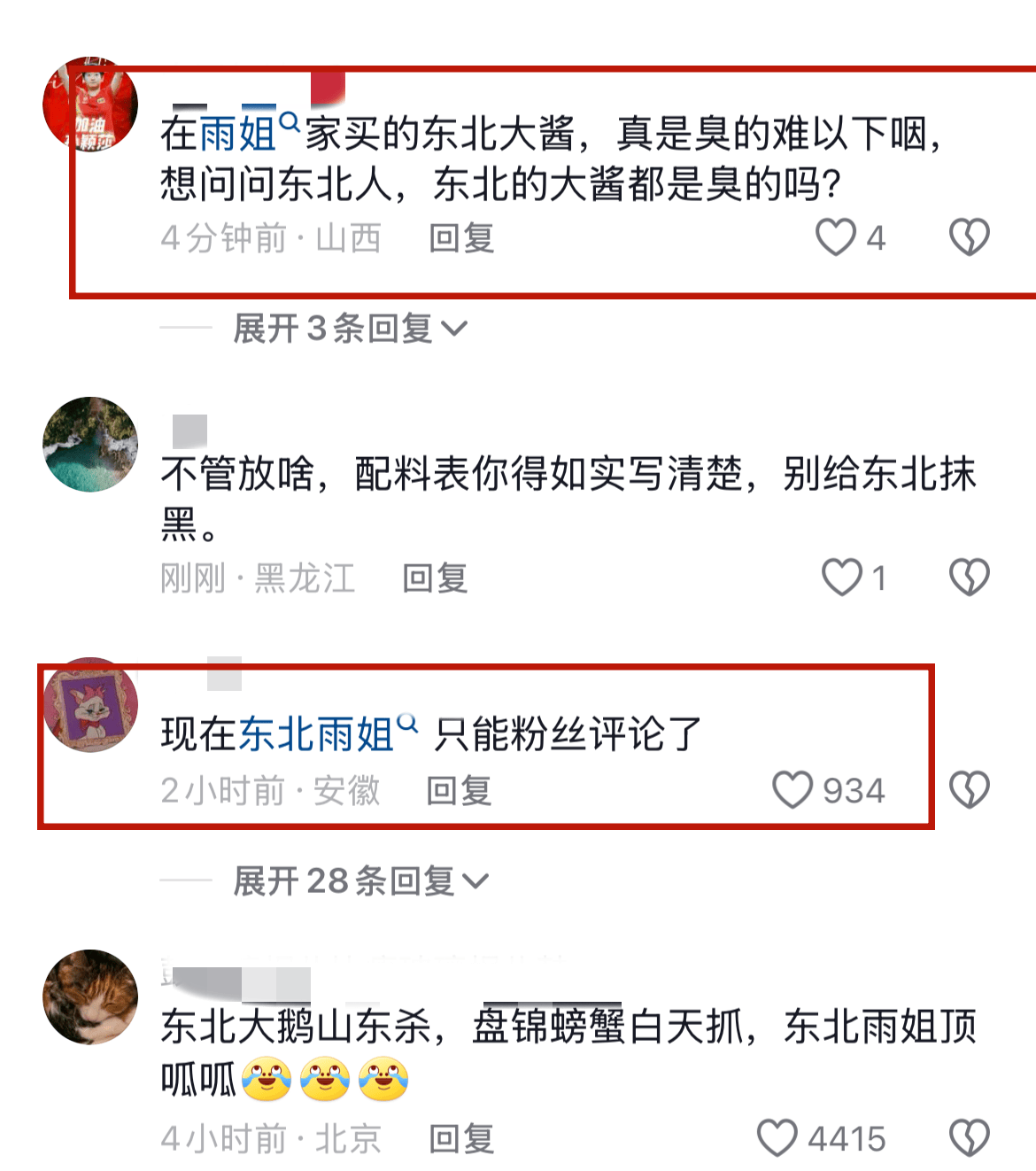Open the red-shirt avatar of first commenter

point(90,105)
